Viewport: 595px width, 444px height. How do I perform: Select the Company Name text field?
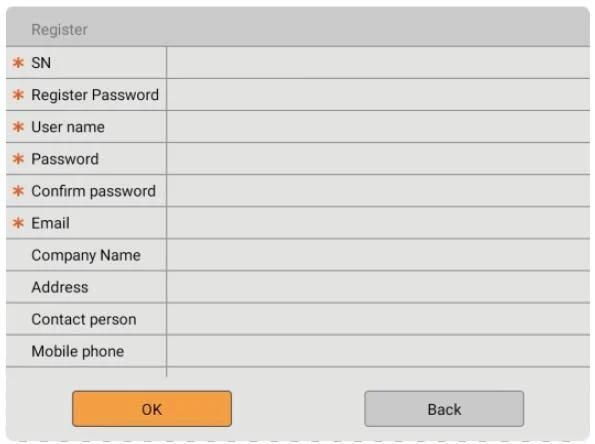coord(378,255)
